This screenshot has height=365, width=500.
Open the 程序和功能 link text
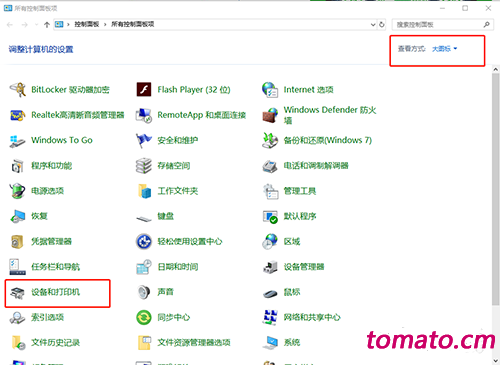(52, 166)
